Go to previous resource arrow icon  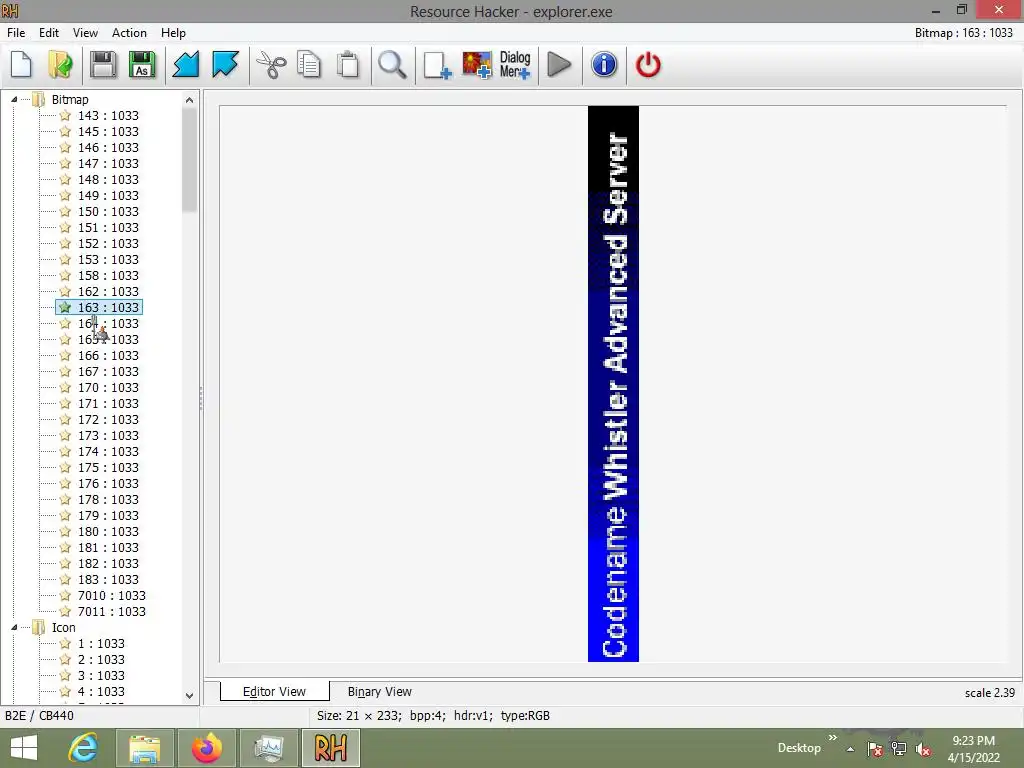click(185, 65)
